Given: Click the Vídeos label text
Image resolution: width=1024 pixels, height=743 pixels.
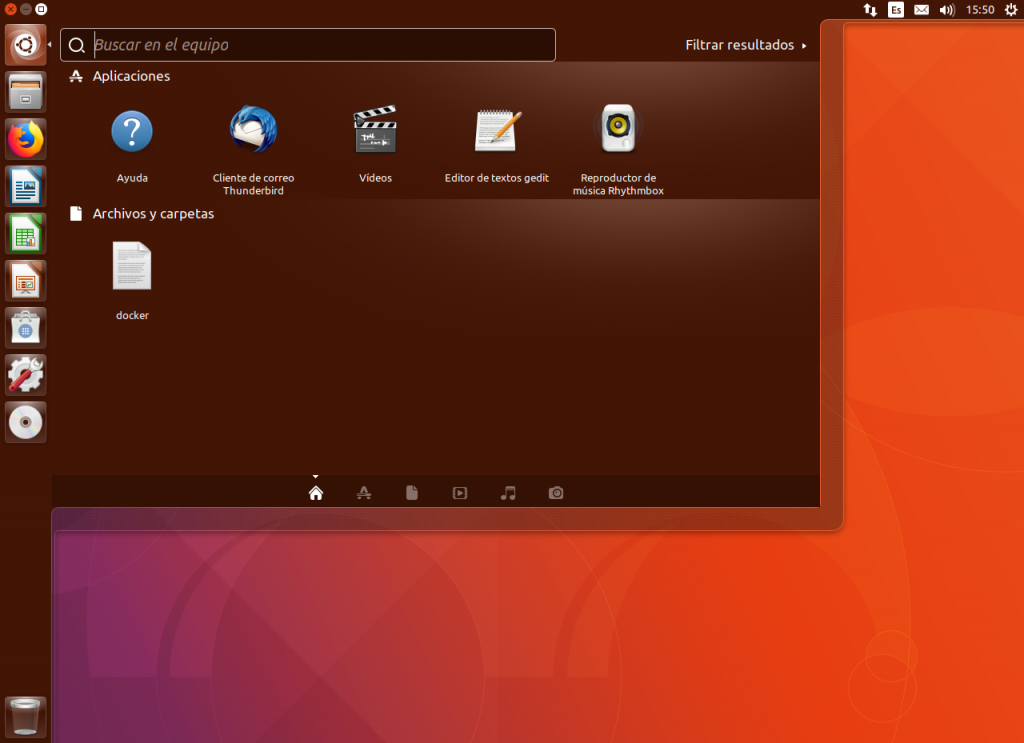Looking at the screenshot, I should [x=376, y=178].
